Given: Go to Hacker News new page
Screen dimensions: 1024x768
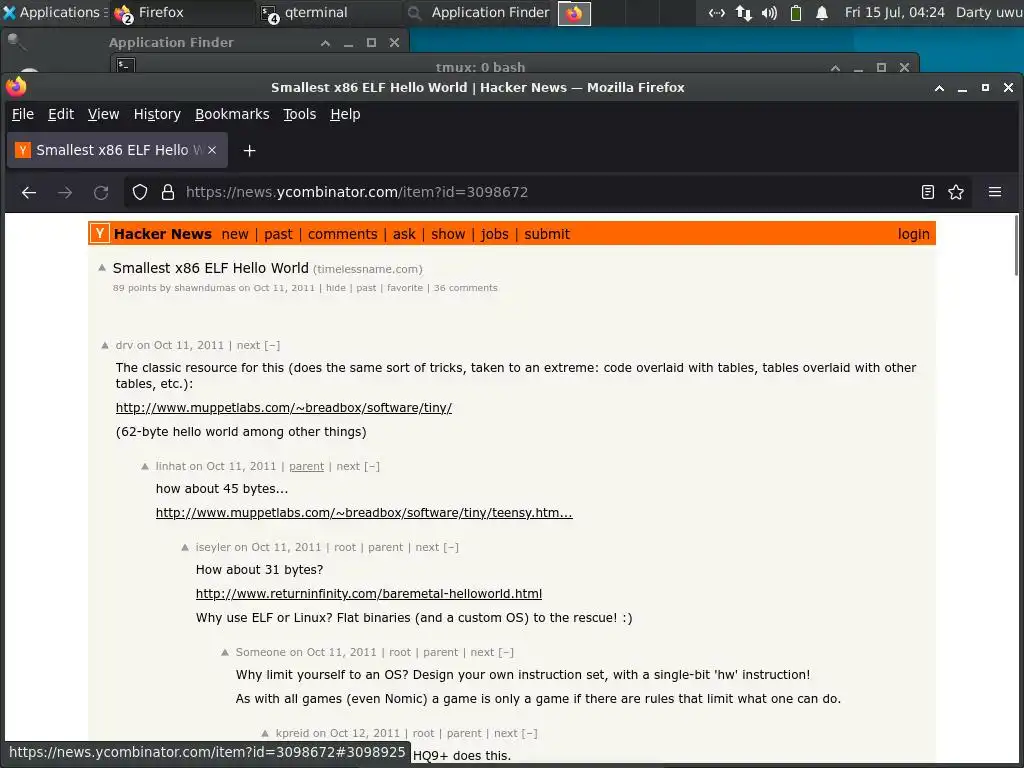Looking at the screenshot, I should click(234, 234).
